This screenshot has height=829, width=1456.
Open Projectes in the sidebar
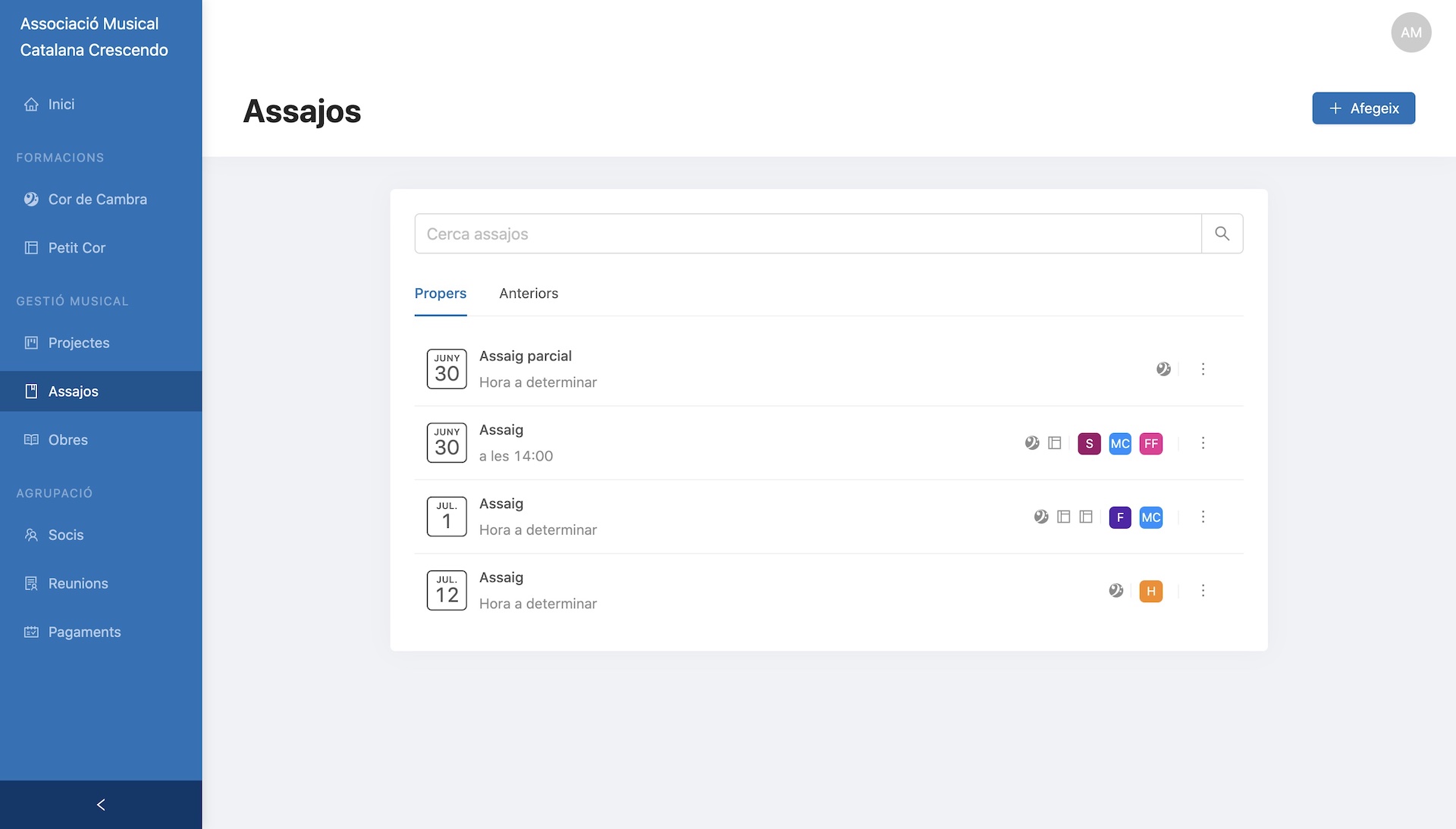78,343
